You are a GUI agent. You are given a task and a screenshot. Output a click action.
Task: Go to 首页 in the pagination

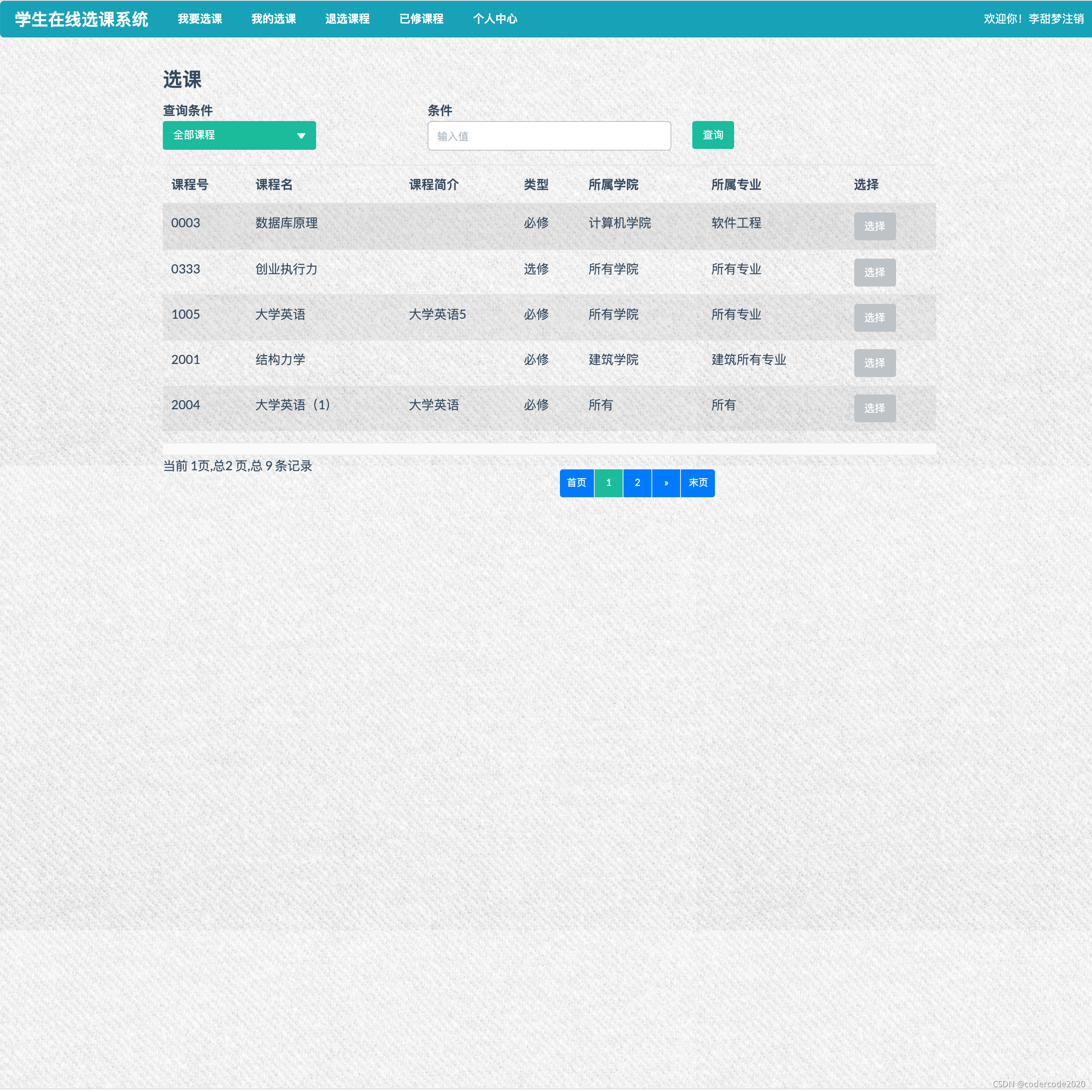tap(576, 483)
